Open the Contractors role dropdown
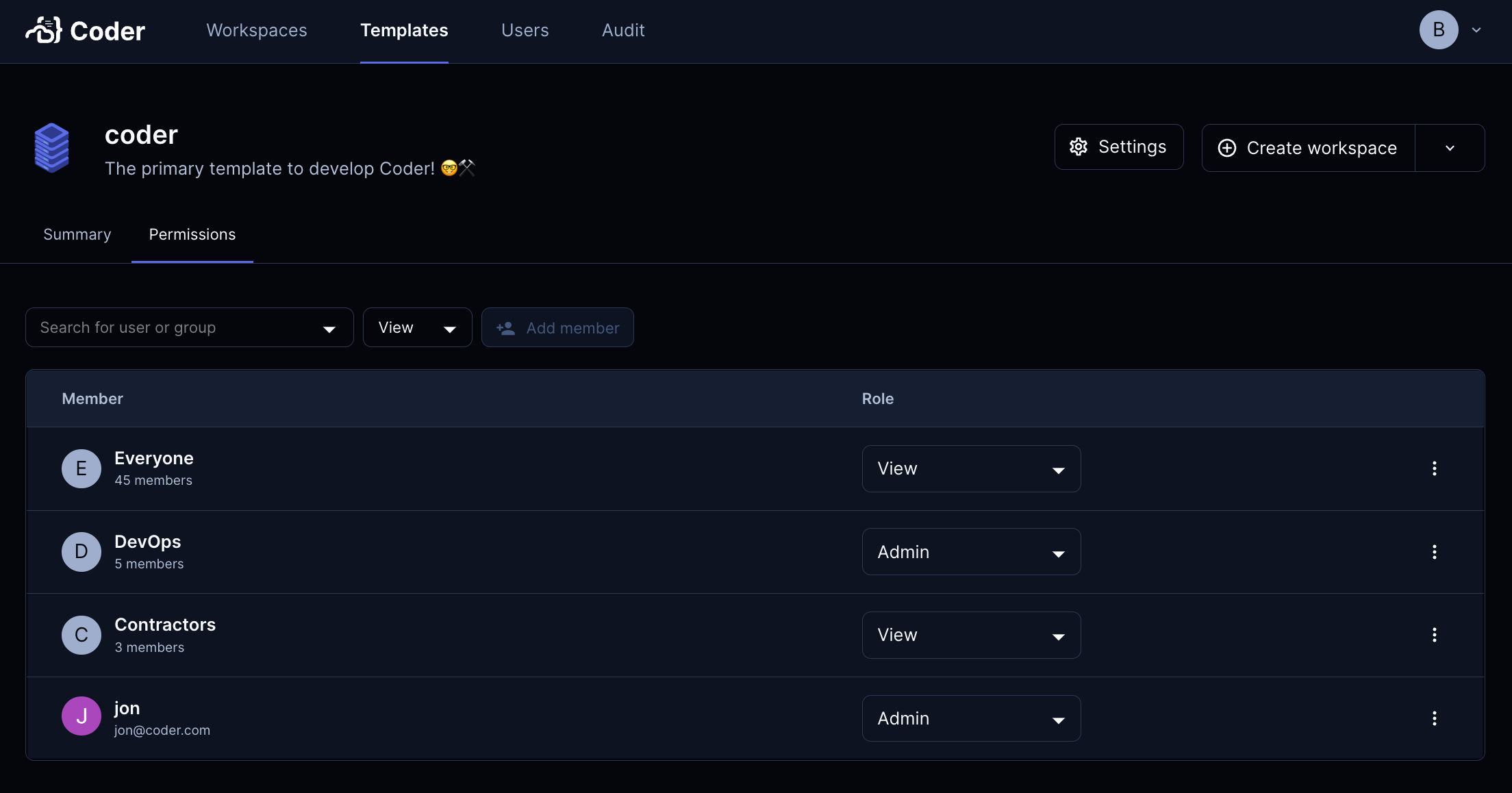 pos(971,635)
